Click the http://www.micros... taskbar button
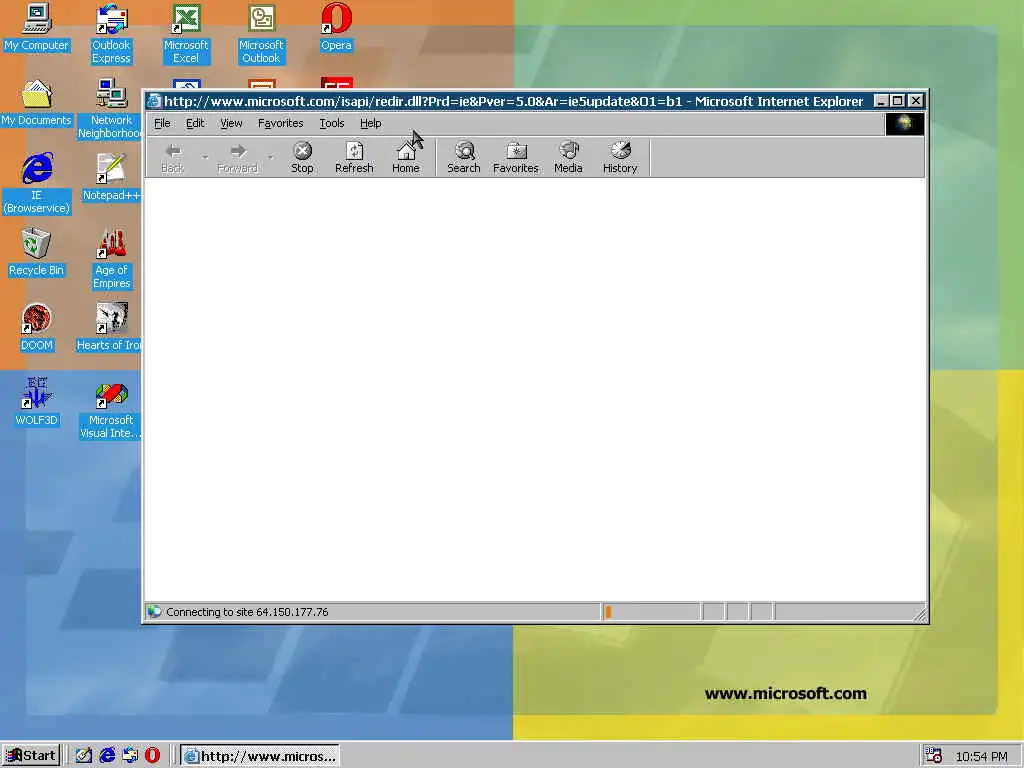 pos(259,756)
